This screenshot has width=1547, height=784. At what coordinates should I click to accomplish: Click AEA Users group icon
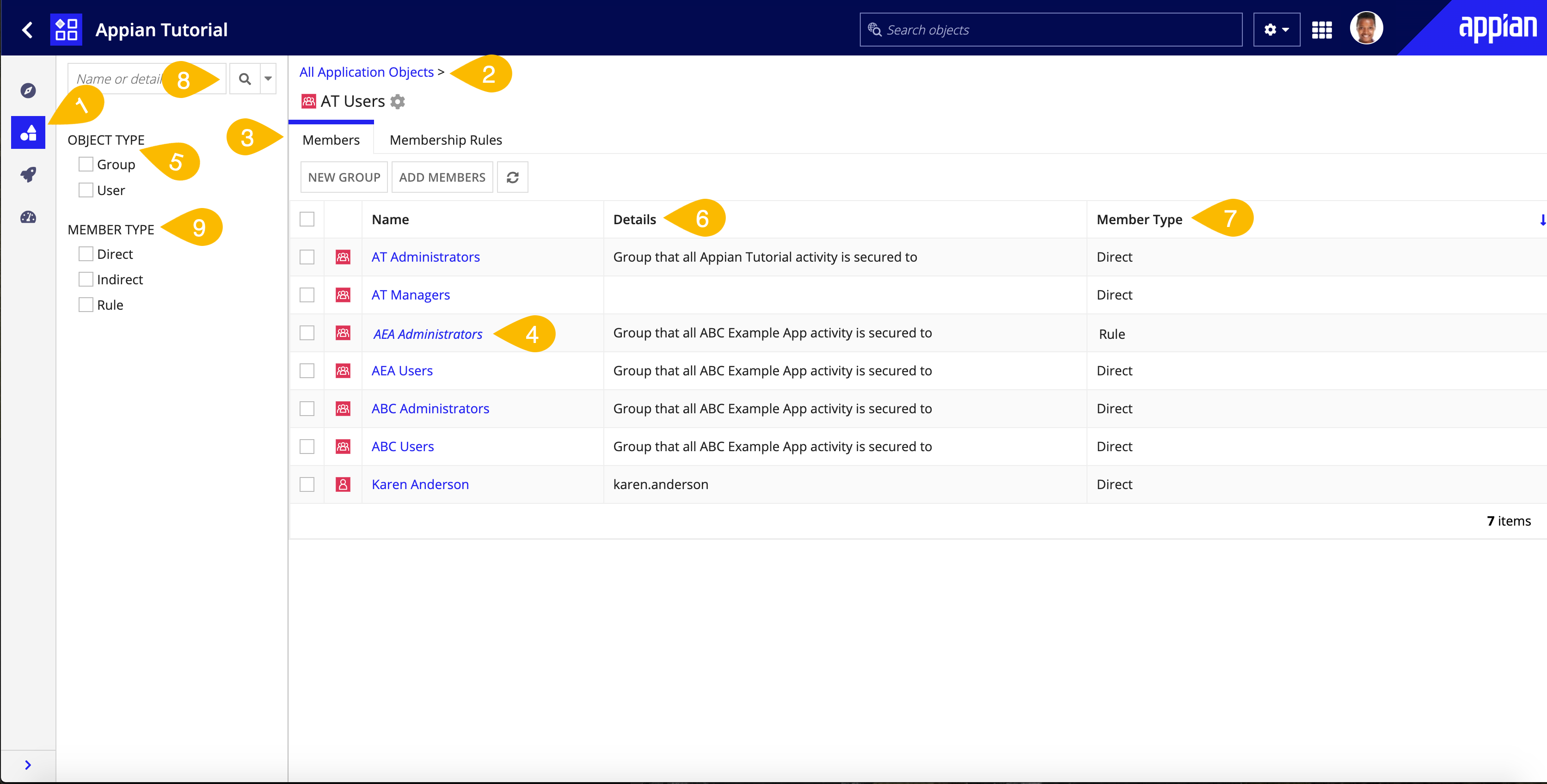pos(343,370)
